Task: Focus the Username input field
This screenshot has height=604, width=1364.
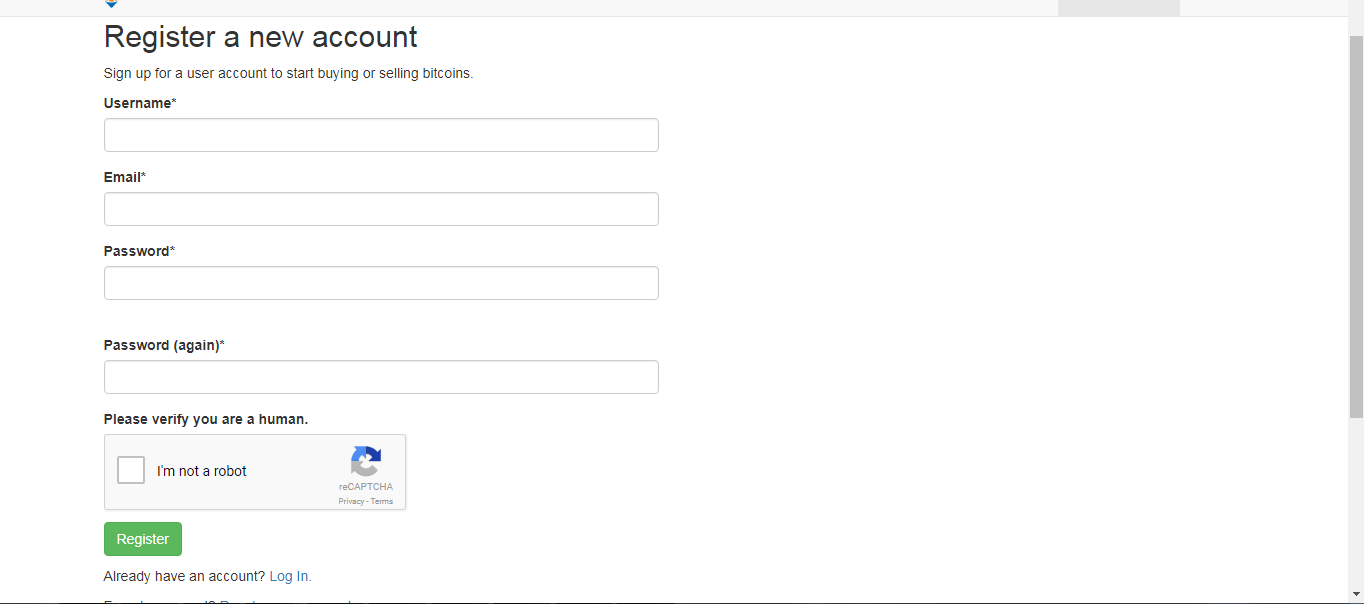Action: [381, 135]
